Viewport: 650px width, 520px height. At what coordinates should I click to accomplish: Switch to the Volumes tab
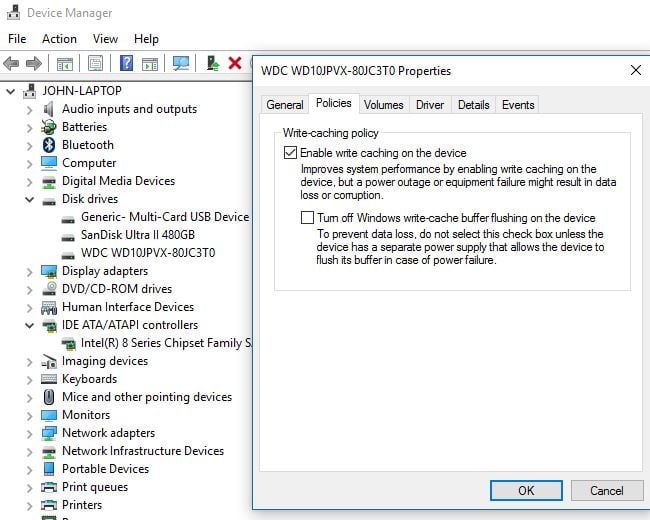click(383, 104)
